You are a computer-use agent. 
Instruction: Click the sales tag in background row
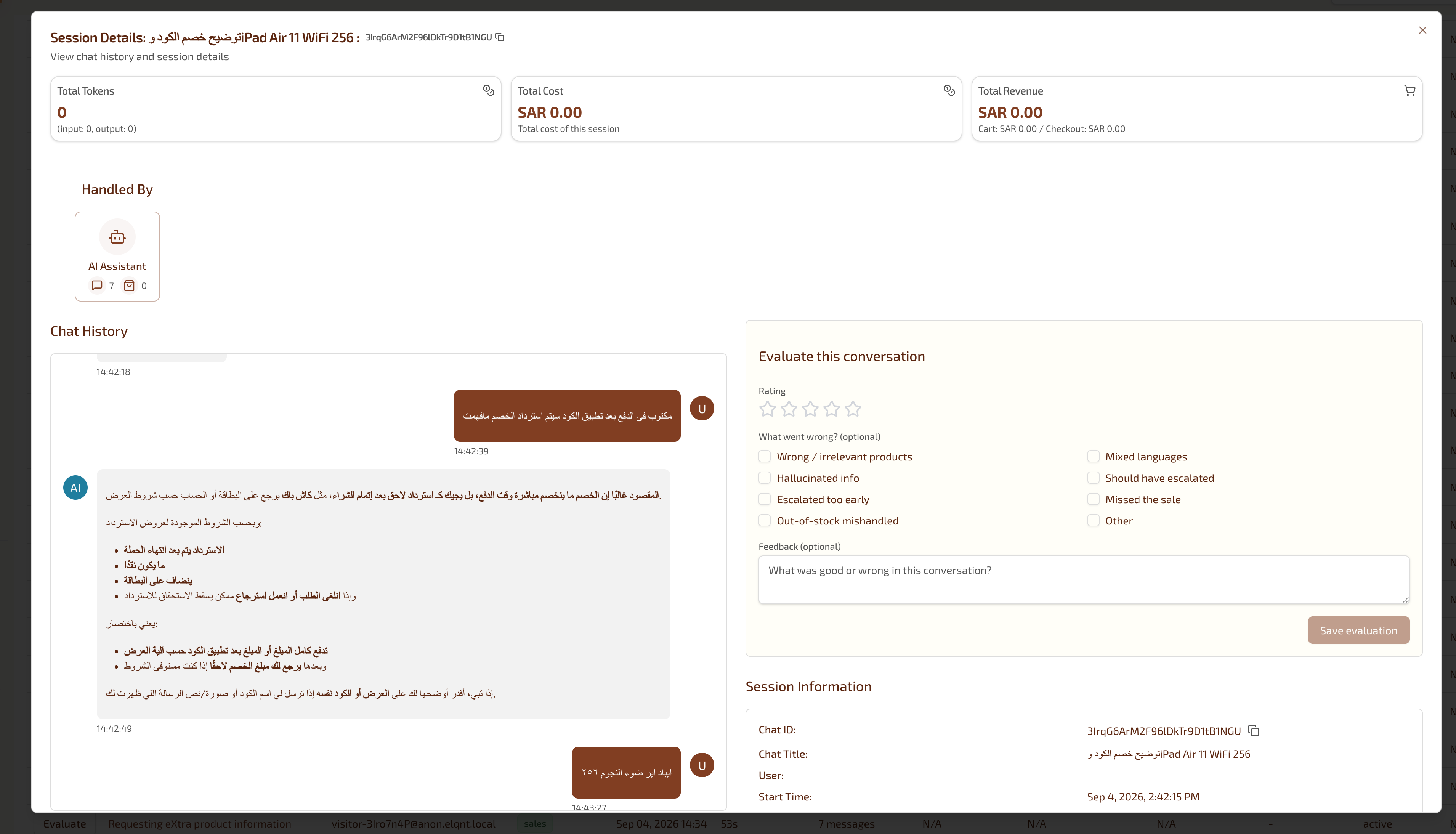pyautogui.click(x=535, y=824)
